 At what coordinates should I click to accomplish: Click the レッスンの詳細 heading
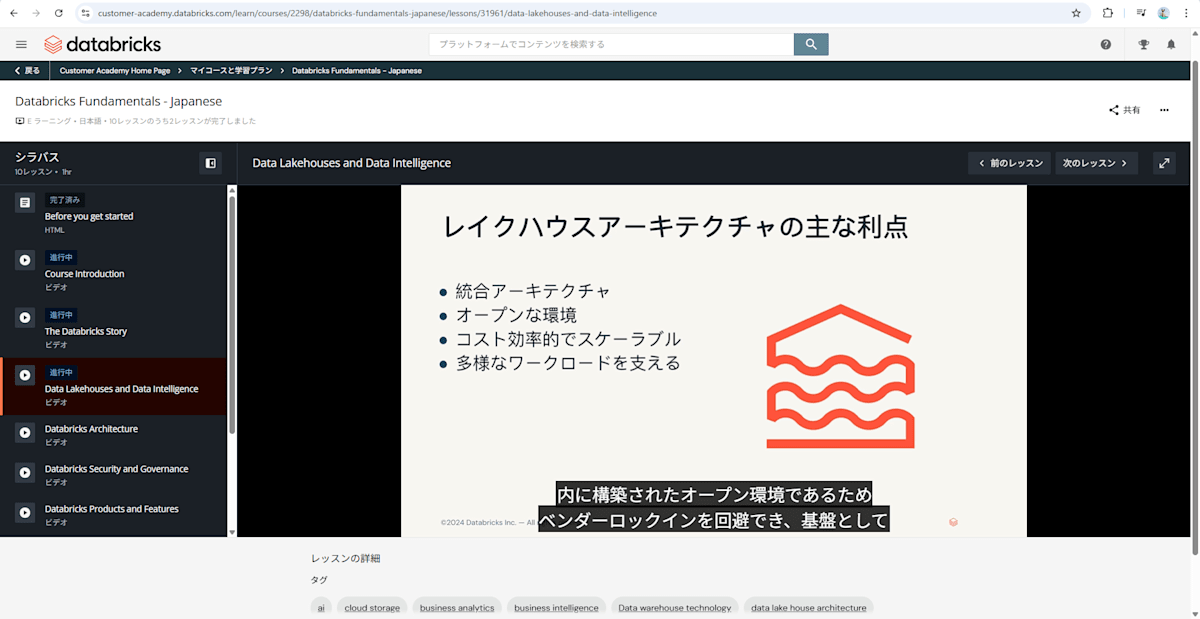(x=345, y=558)
